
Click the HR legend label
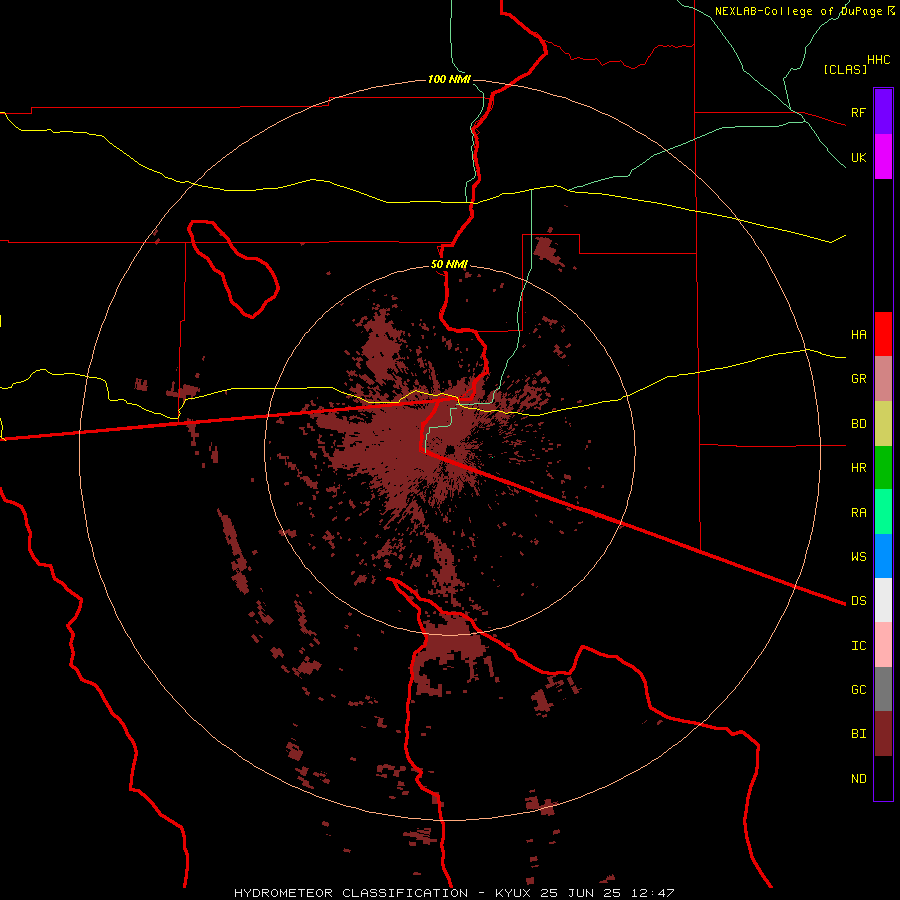coord(859,468)
